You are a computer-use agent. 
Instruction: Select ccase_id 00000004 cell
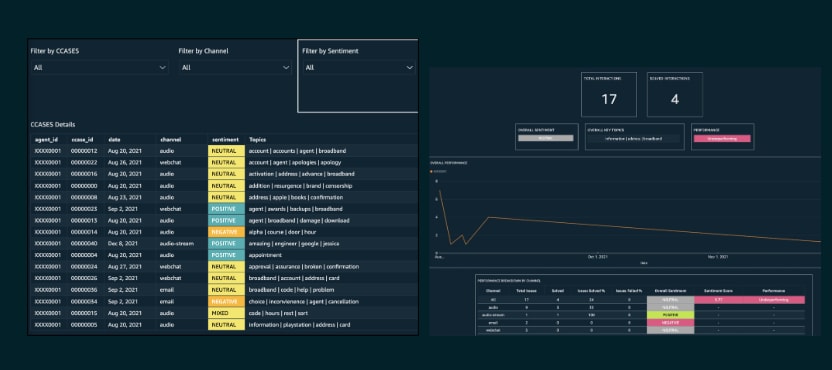coord(84,255)
